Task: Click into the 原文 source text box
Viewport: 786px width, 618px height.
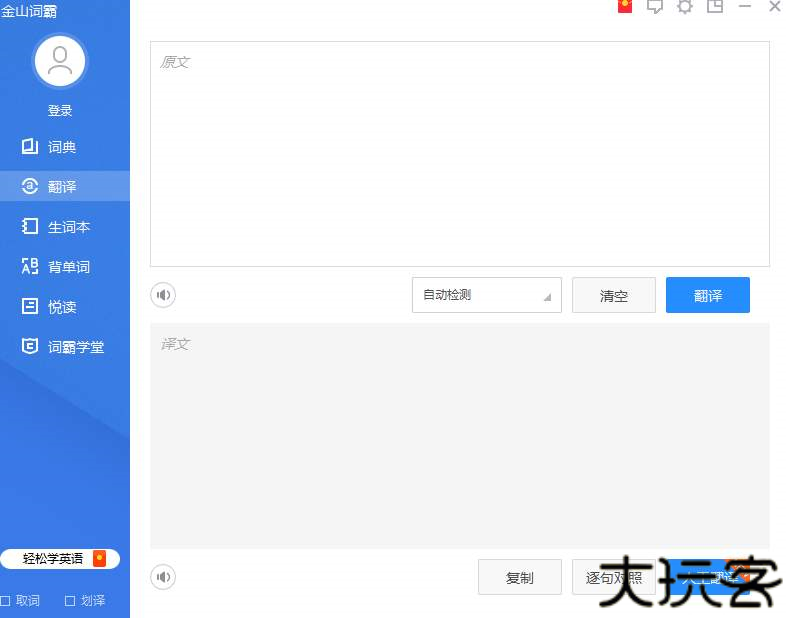Action: coord(460,154)
